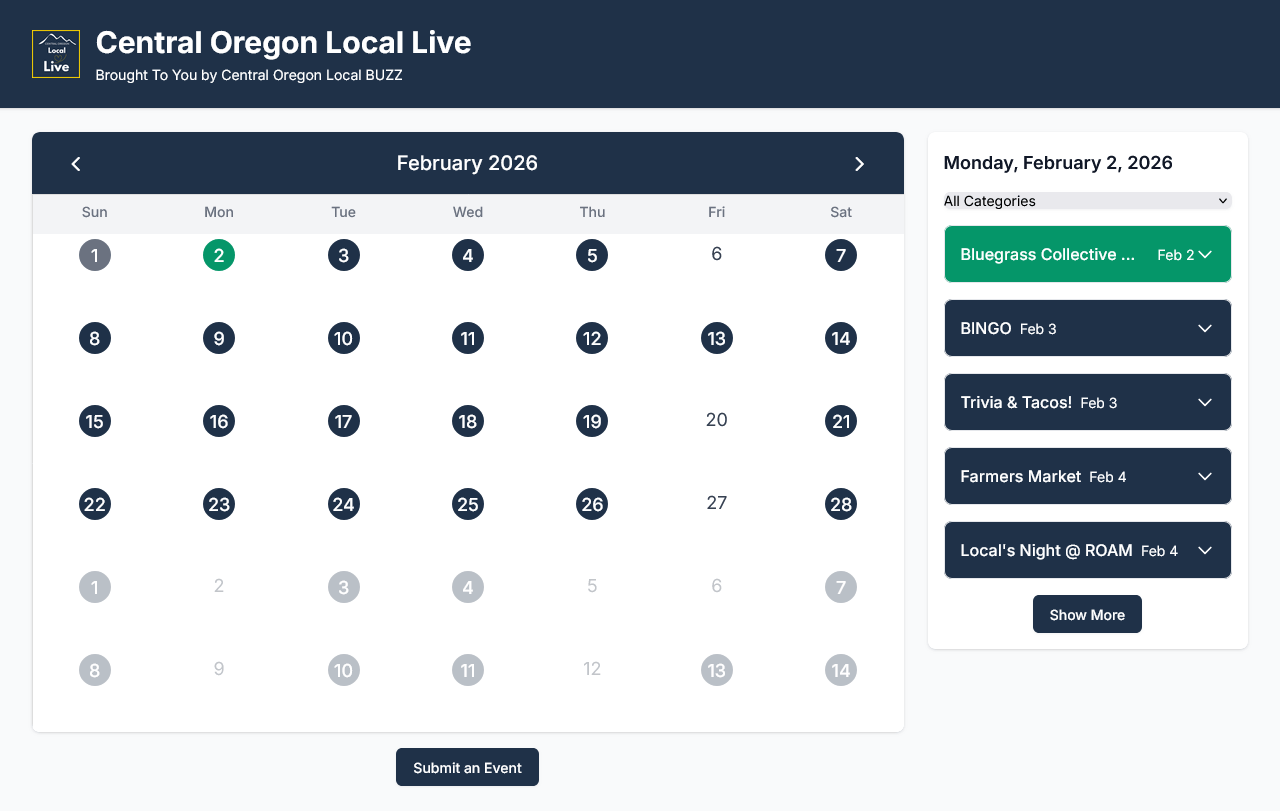
Task: Choose February 25 date circle
Action: [x=468, y=504]
